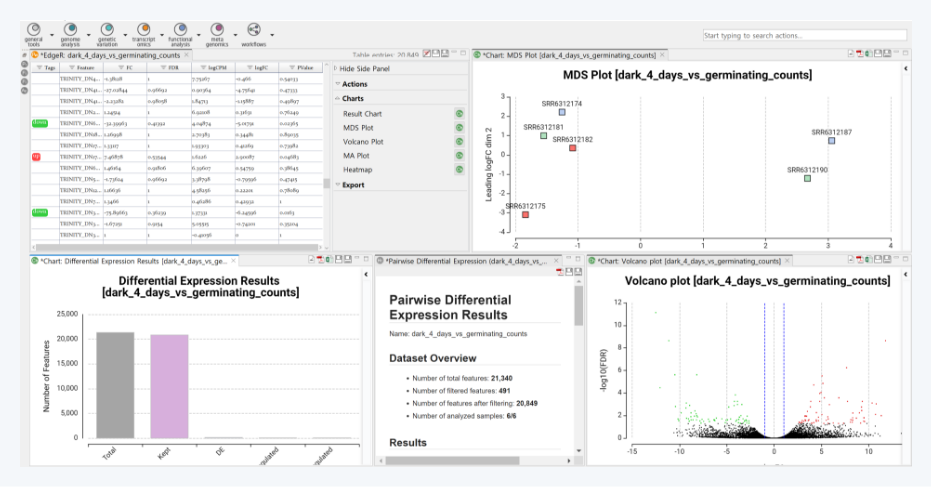Run the Heatmap green icon
Screen dimensions: 931x487
(x=459, y=170)
